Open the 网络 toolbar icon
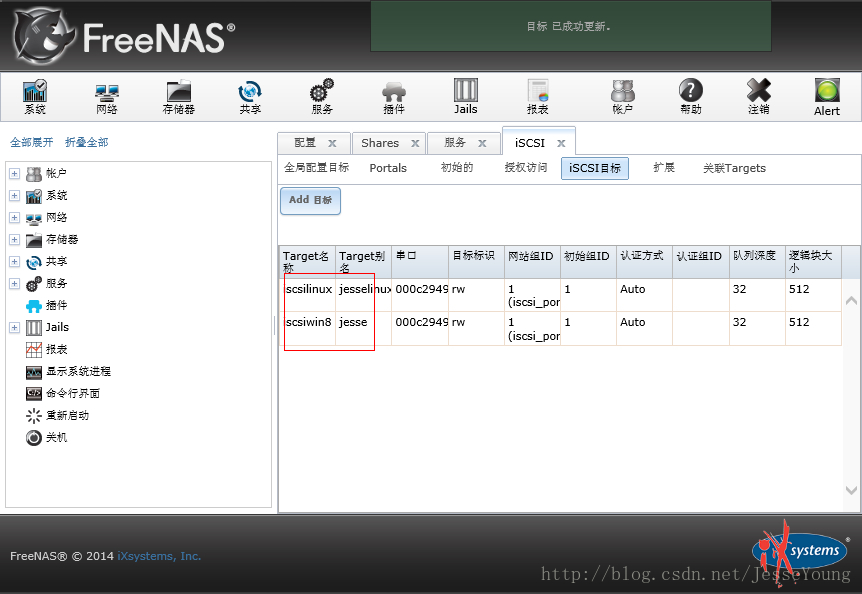The height and width of the screenshot is (594, 862). click(x=107, y=97)
